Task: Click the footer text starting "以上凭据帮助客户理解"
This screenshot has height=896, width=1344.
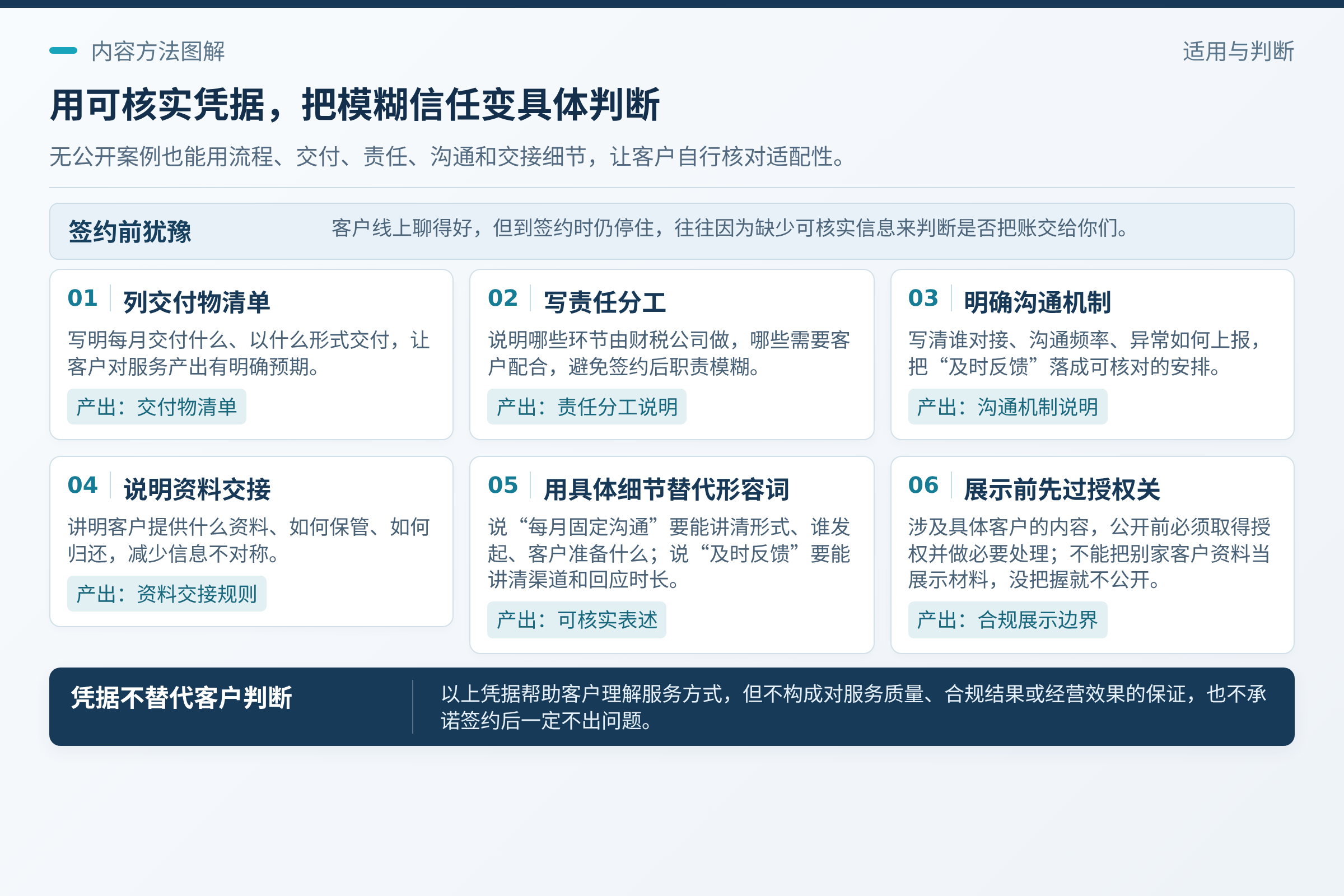Action: tap(853, 707)
